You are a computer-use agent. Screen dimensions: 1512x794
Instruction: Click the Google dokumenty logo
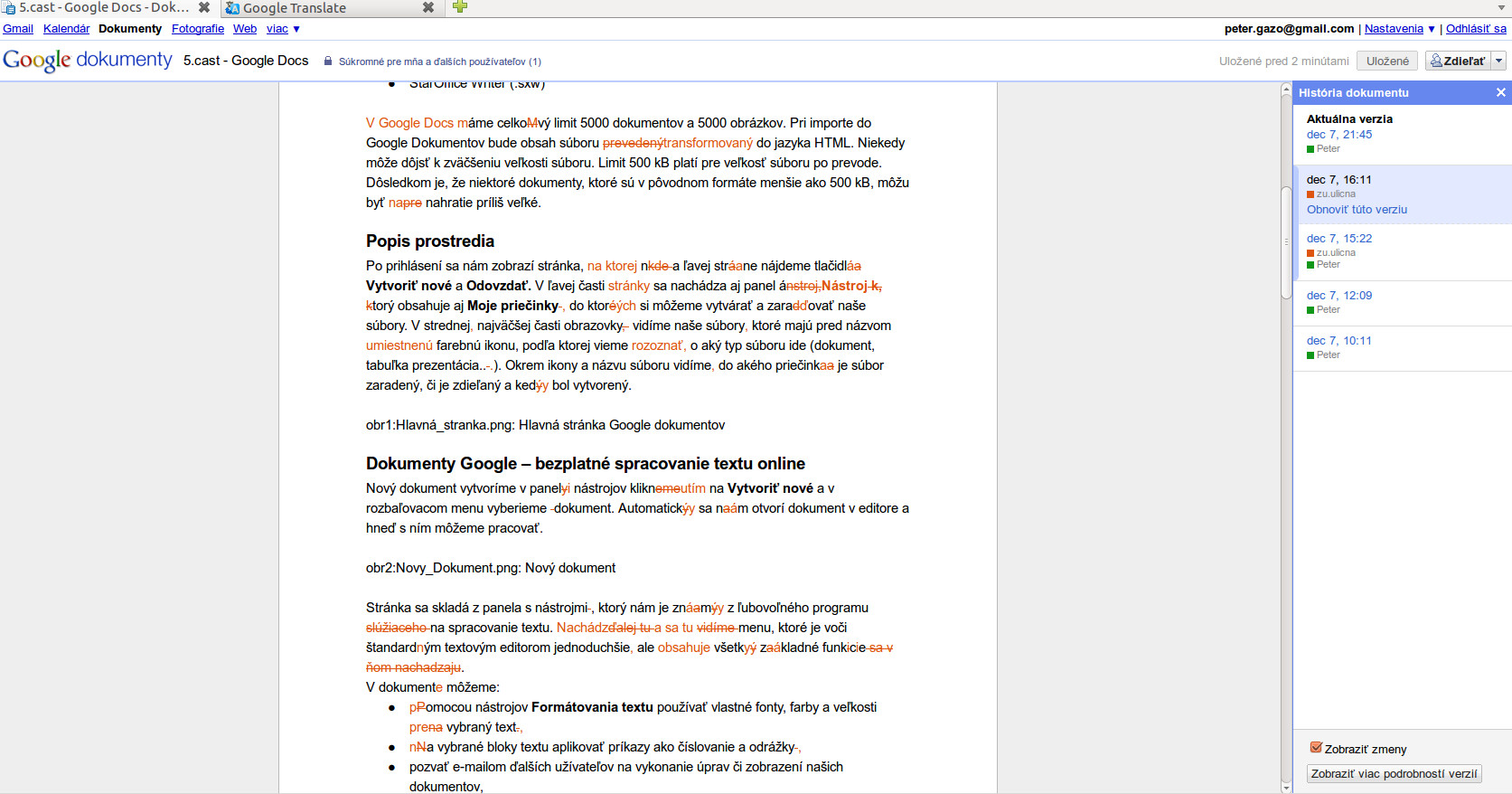pos(88,60)
